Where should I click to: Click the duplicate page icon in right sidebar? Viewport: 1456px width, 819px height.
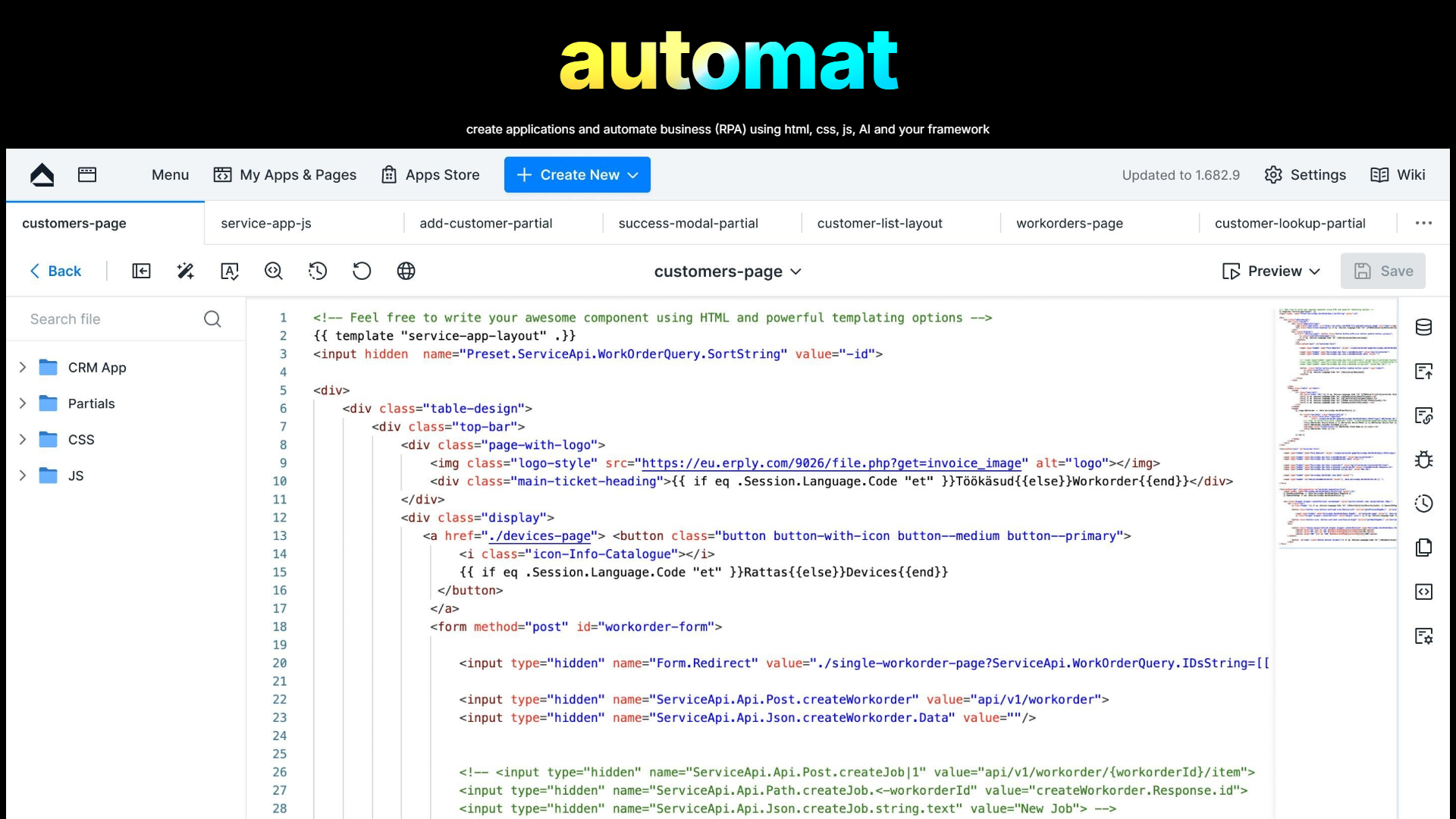[1424, 548]
